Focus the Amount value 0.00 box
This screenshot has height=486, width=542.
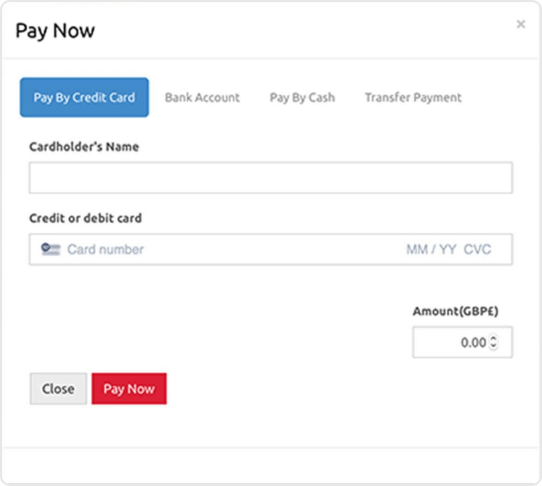pos(462,342)
